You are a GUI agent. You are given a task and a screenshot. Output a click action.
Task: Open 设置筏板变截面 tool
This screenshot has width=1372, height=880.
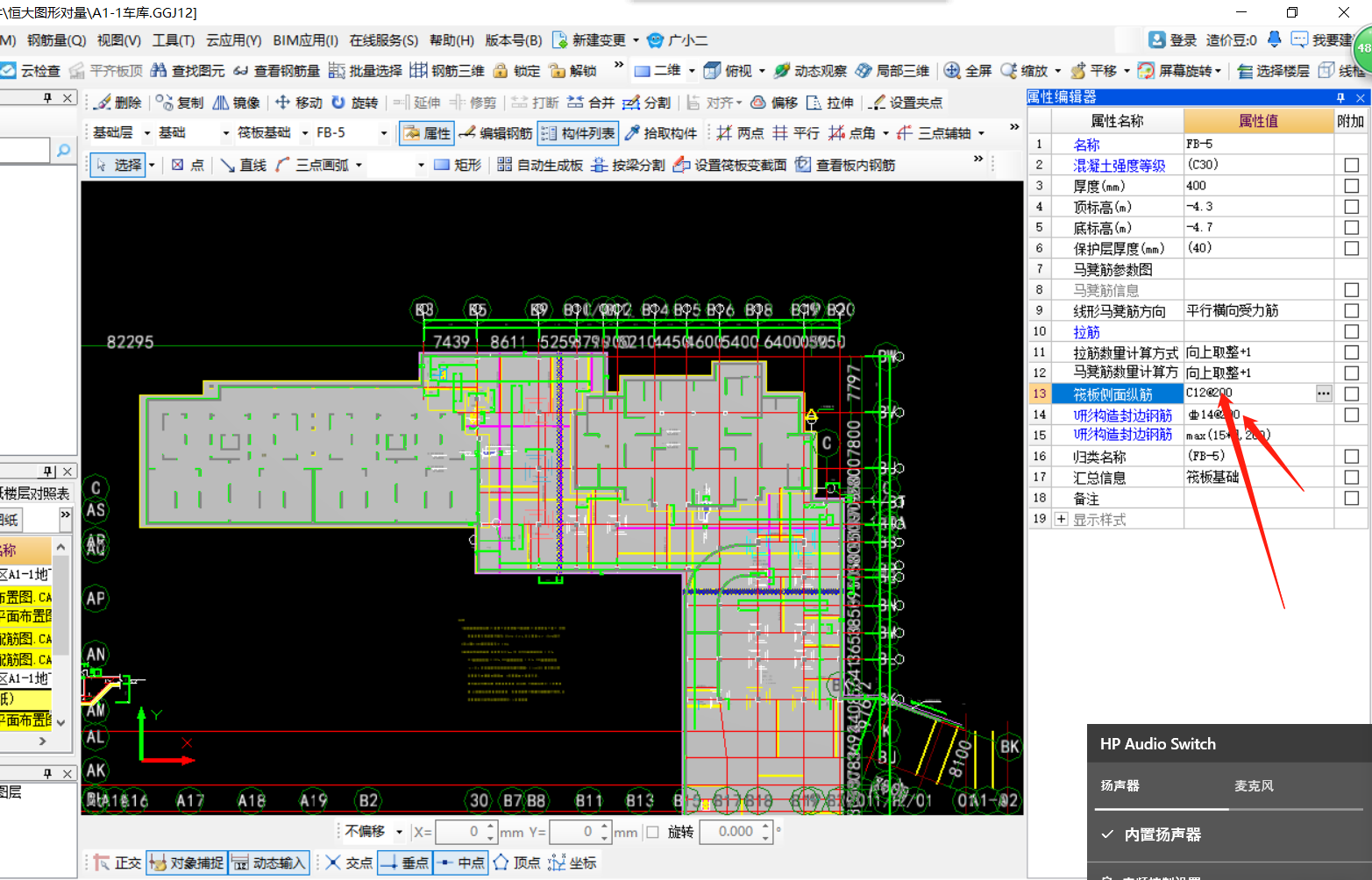point(730,165)
